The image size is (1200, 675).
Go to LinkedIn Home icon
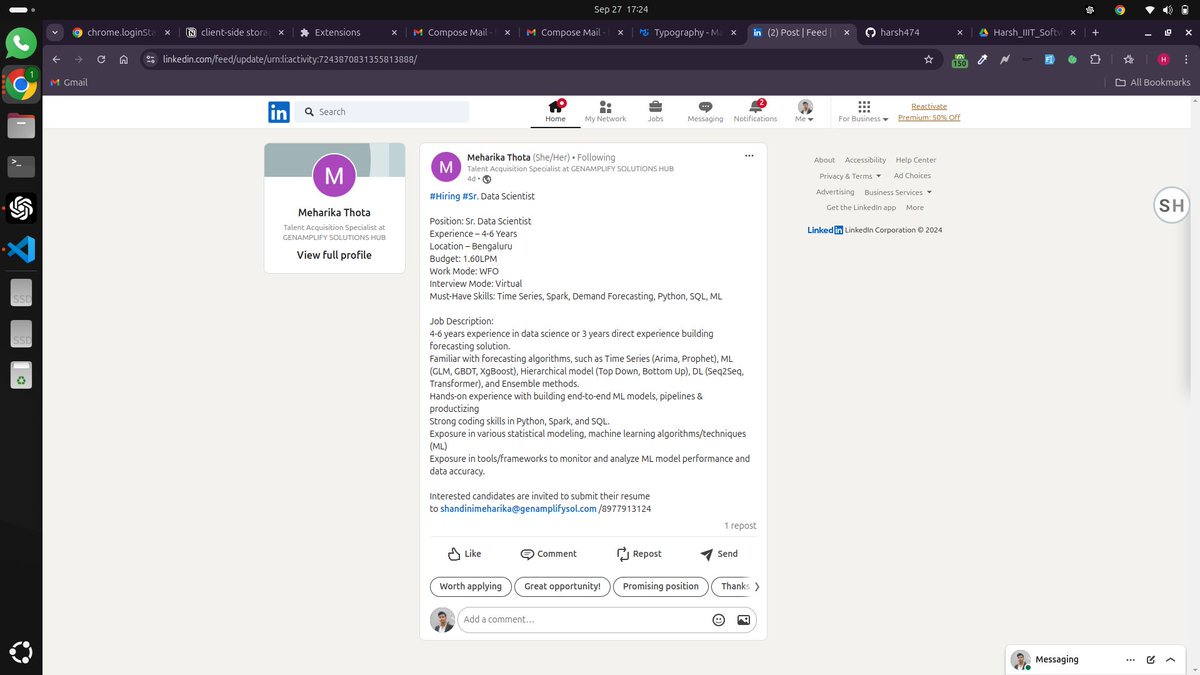555,111
